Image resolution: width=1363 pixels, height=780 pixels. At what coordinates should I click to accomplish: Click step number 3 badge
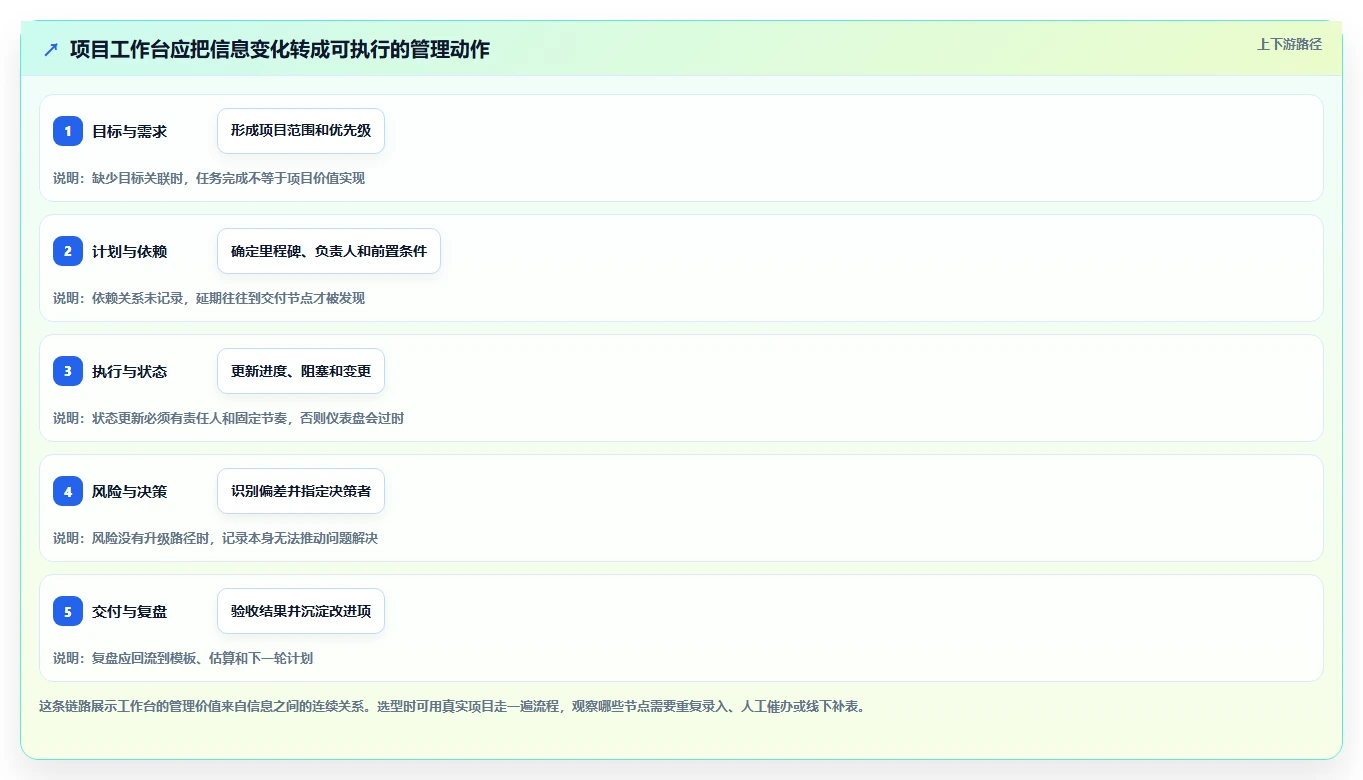point(68,371)
